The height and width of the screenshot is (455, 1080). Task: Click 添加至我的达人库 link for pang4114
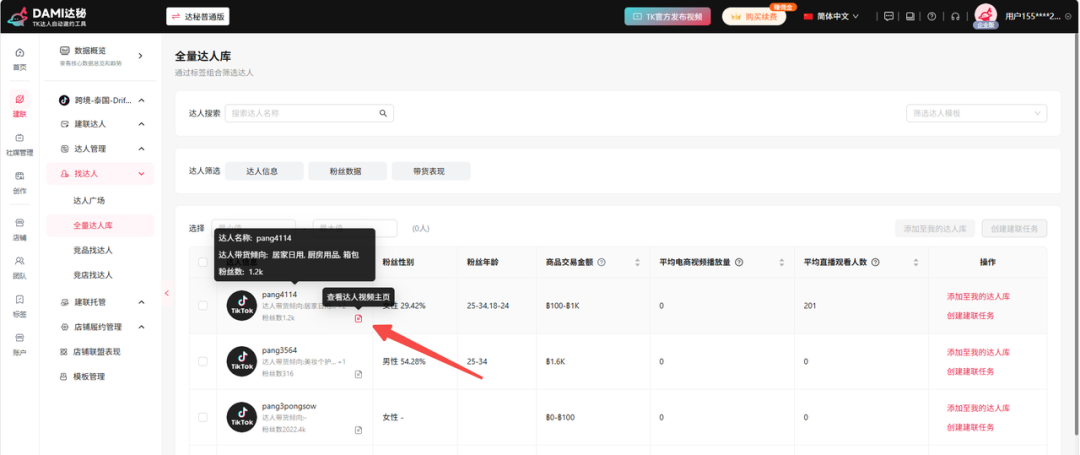(x=978, y=296)
